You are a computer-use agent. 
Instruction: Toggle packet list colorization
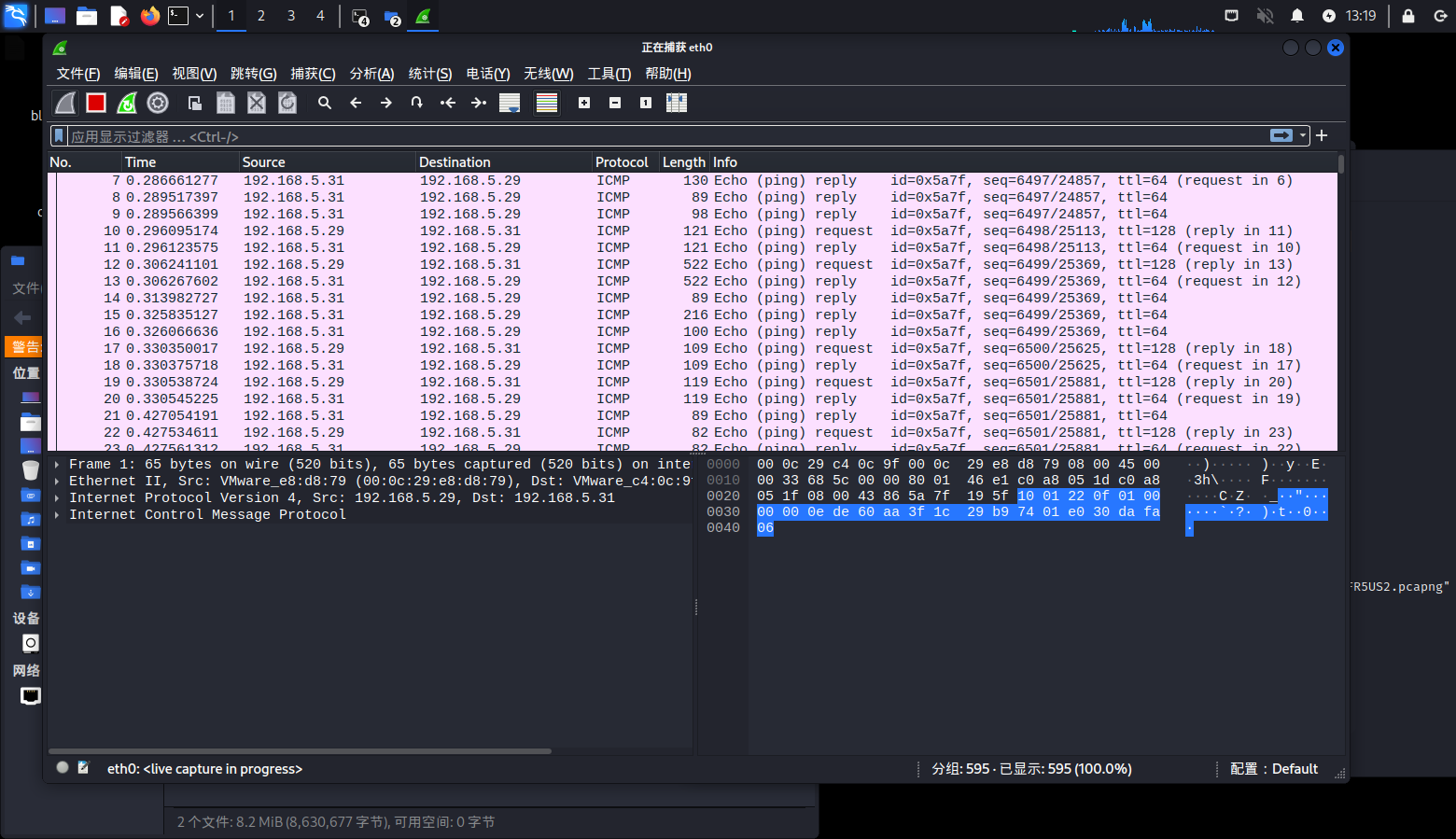tap(547, 103)
